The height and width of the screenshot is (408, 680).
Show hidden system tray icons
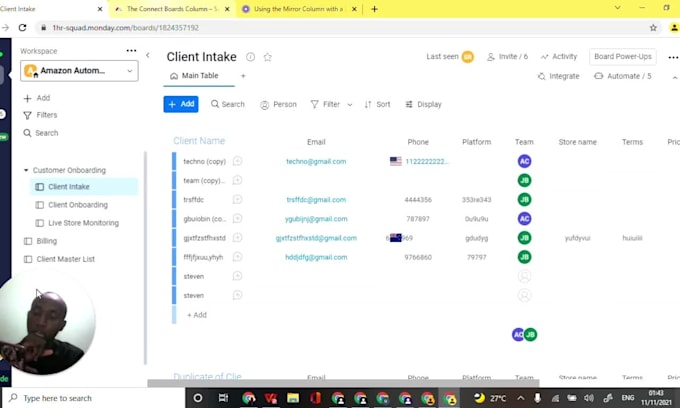click(x=521, y=398)
